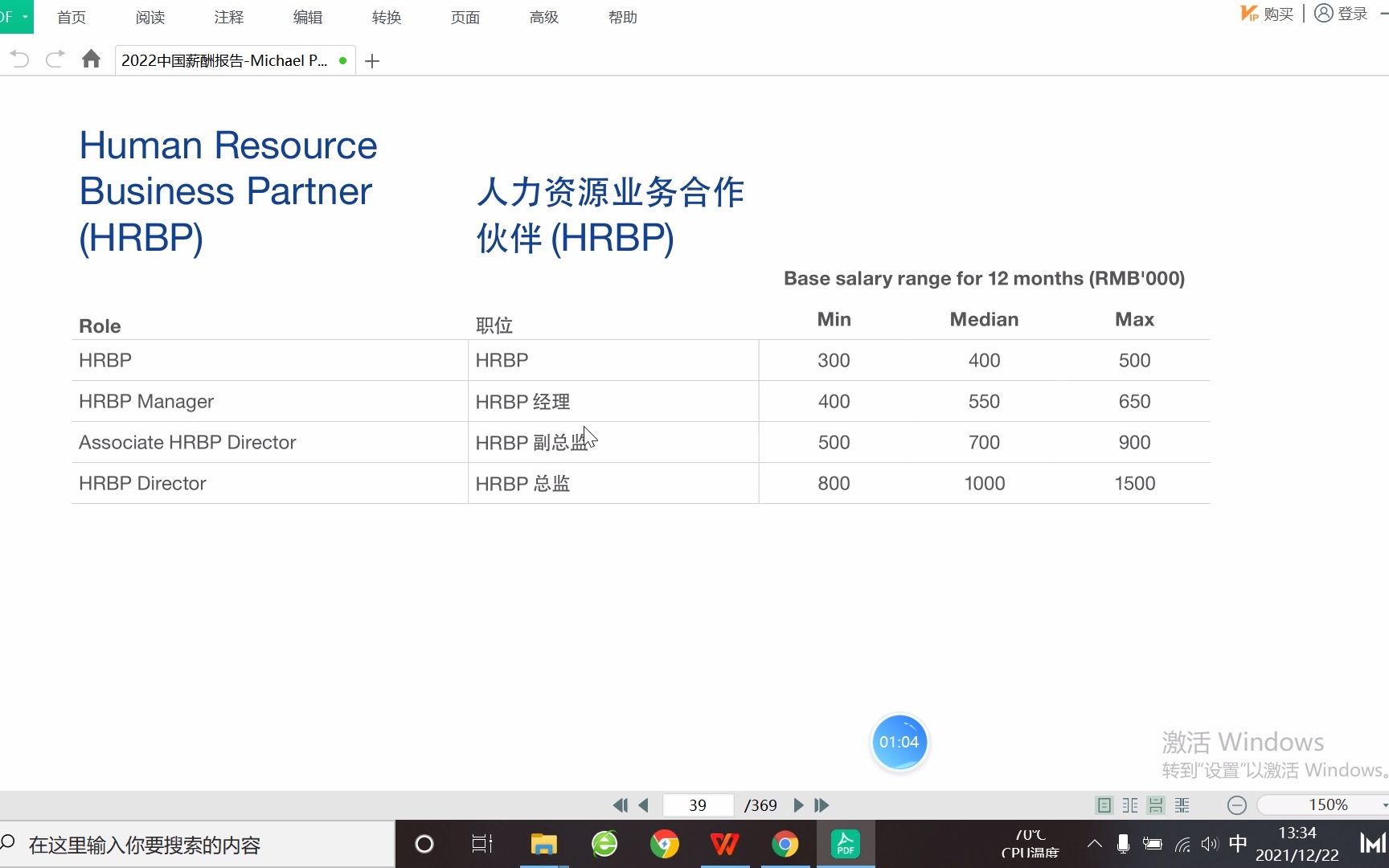Switch to the PDF reader taskbar icon
This screenshot has height=868, width=1389.
click(846, 844)
